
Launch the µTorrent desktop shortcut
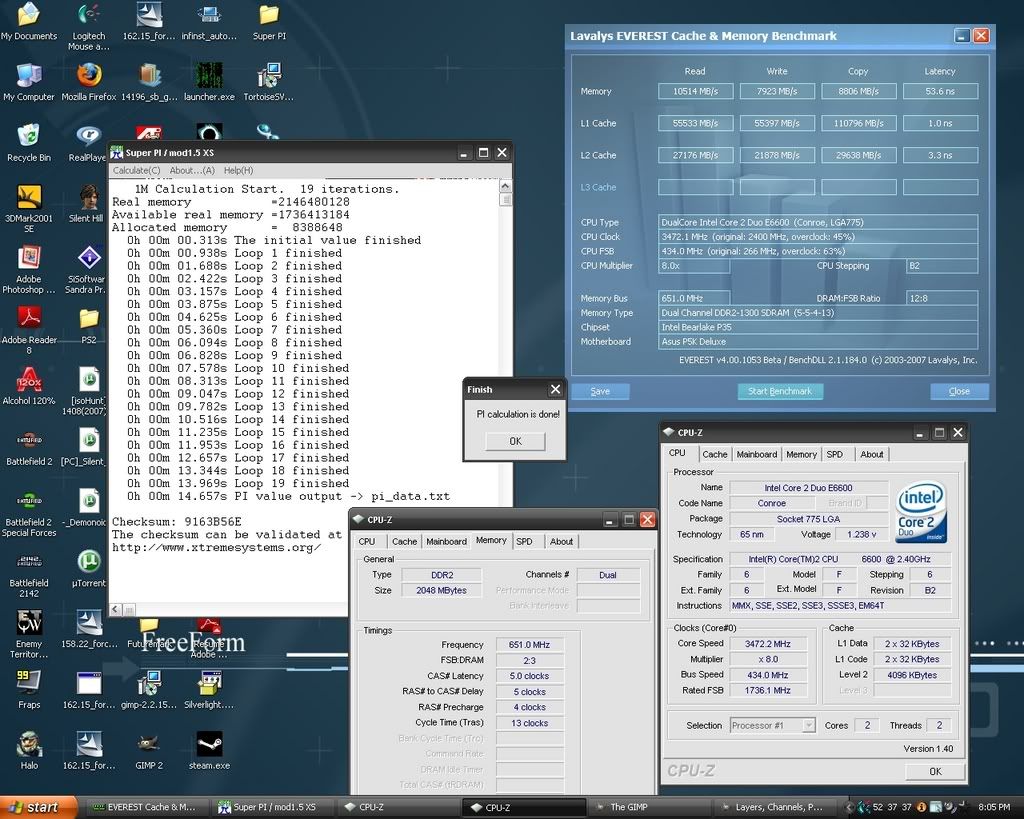pos(89,563)
